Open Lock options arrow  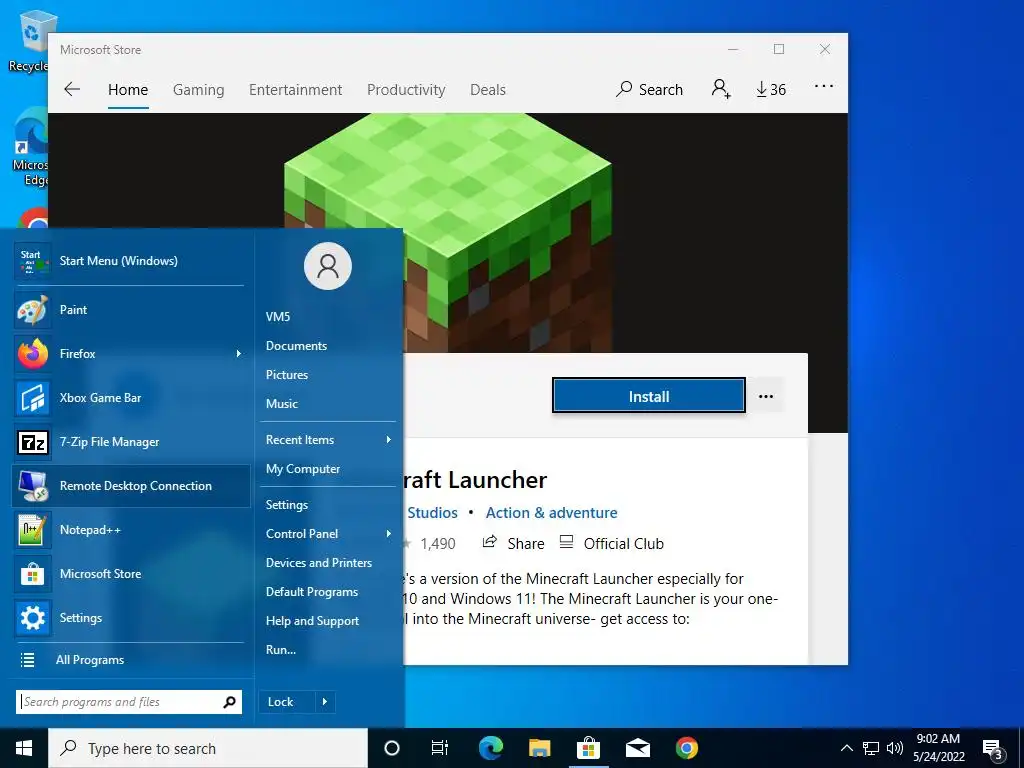[325, 702]
